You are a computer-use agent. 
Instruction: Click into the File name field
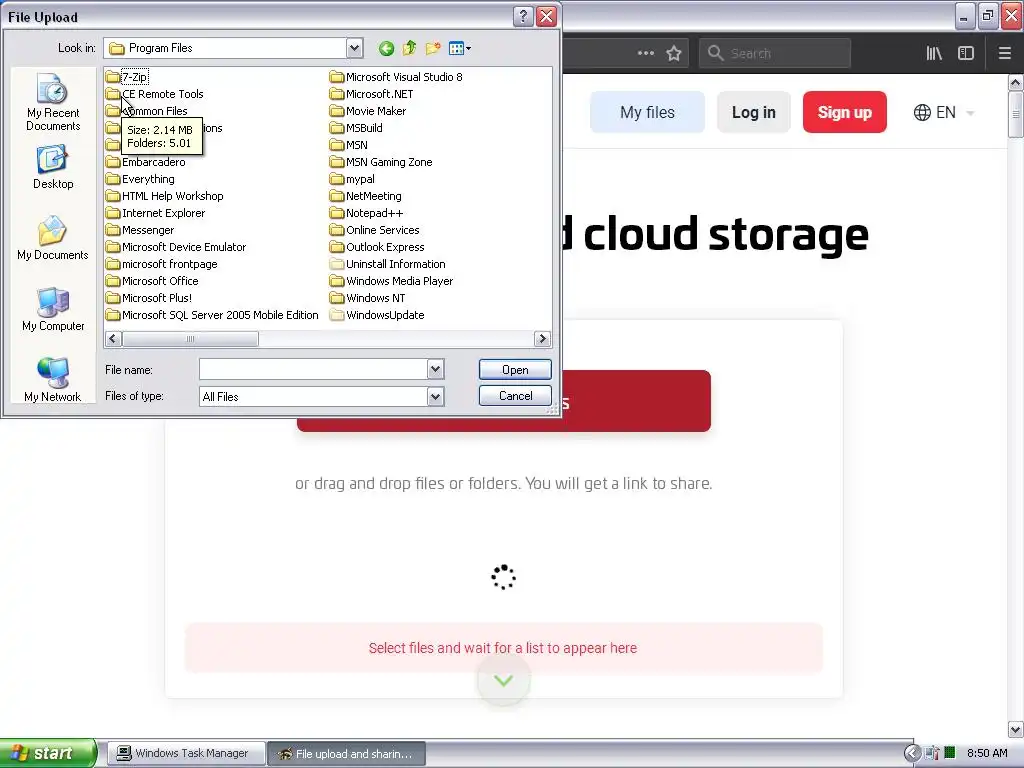(313, 370)
